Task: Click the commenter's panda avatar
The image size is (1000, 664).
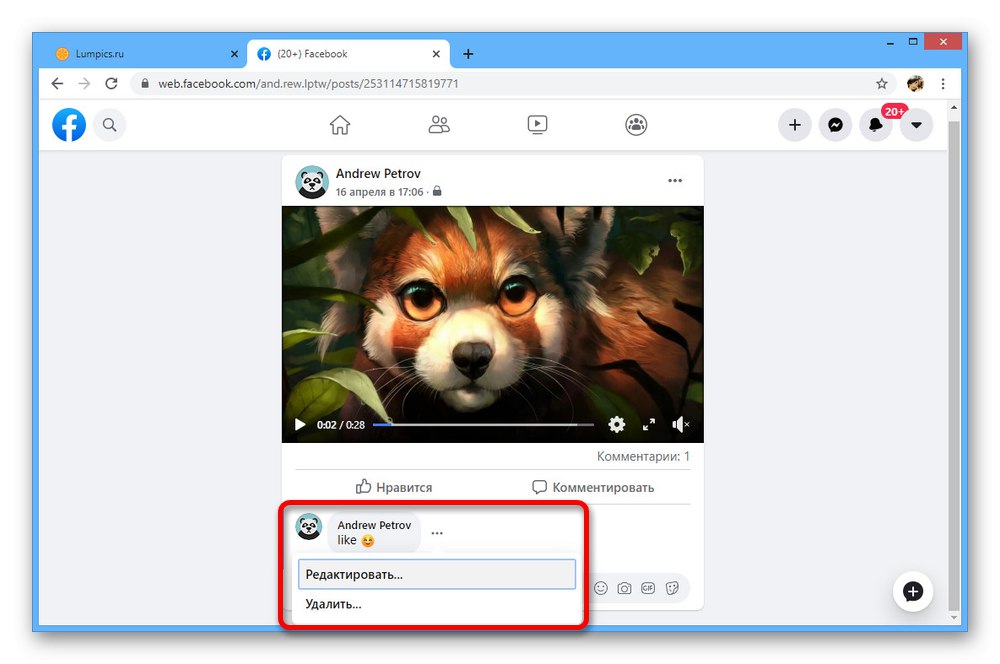Action: [309, 527]
